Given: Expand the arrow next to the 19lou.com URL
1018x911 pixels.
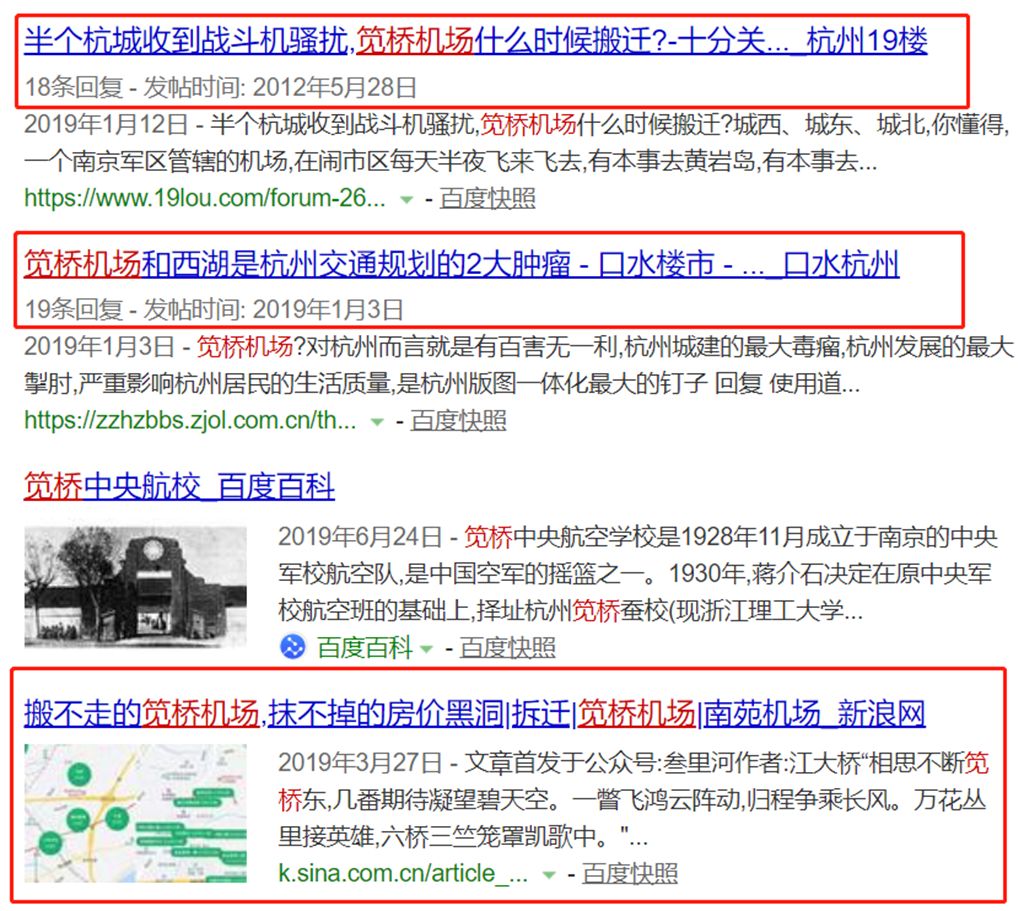Looking at the screenshot, I should [406, 199].
